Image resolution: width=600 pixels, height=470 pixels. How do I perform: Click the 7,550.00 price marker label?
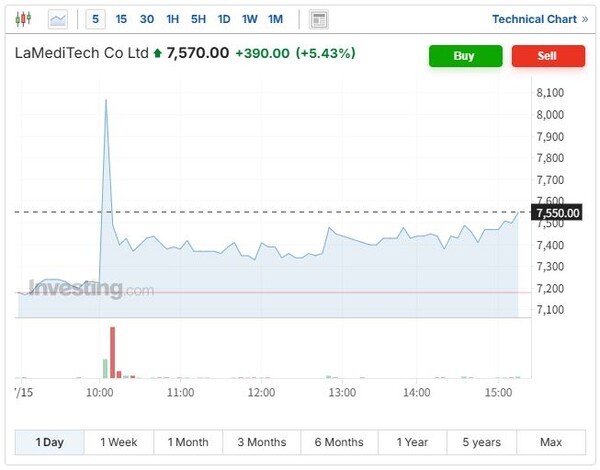pyautogui.click(x=558, y=213)
